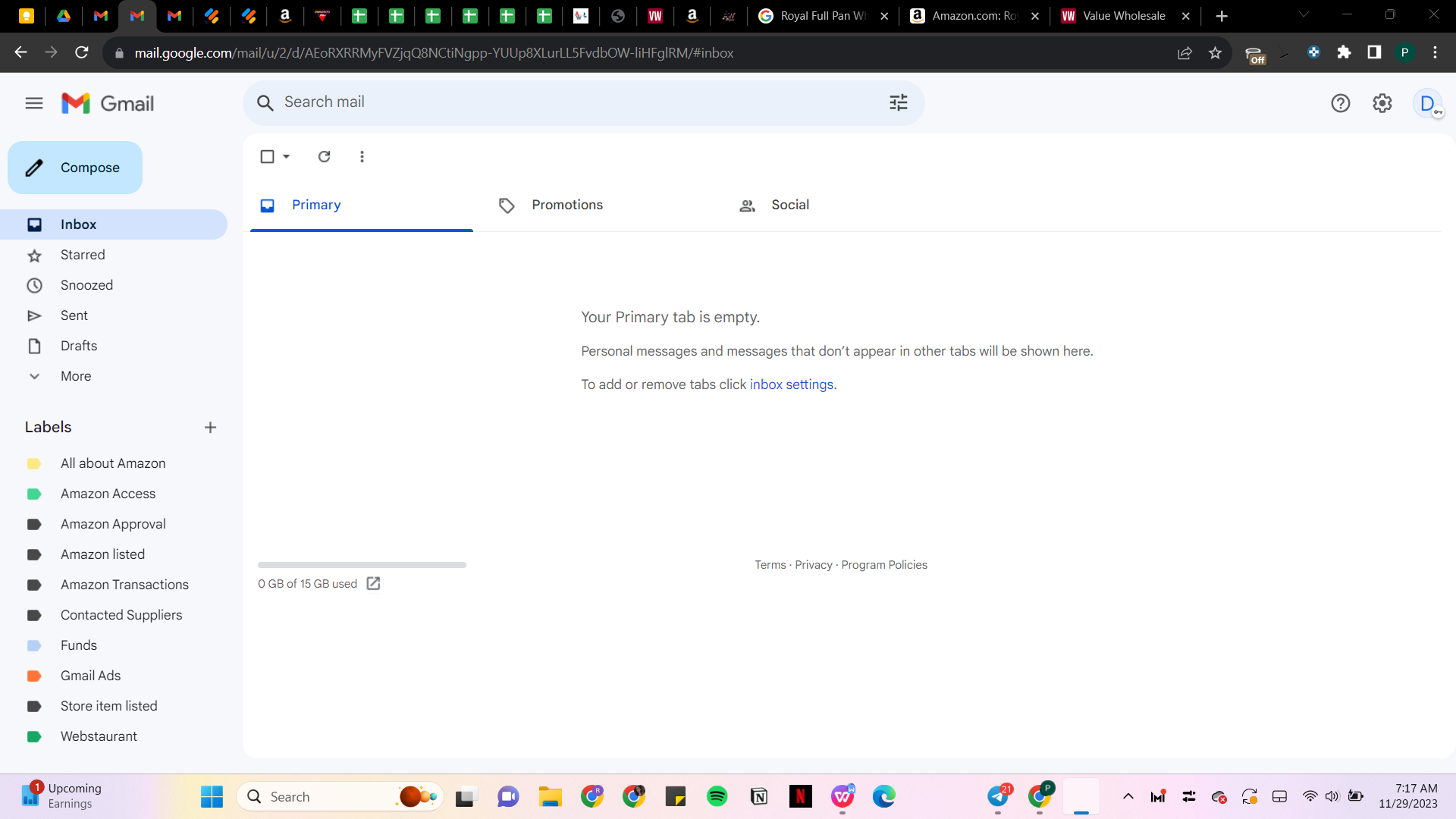Reload the browser page

pyautogui.click(x=82, y=52)
